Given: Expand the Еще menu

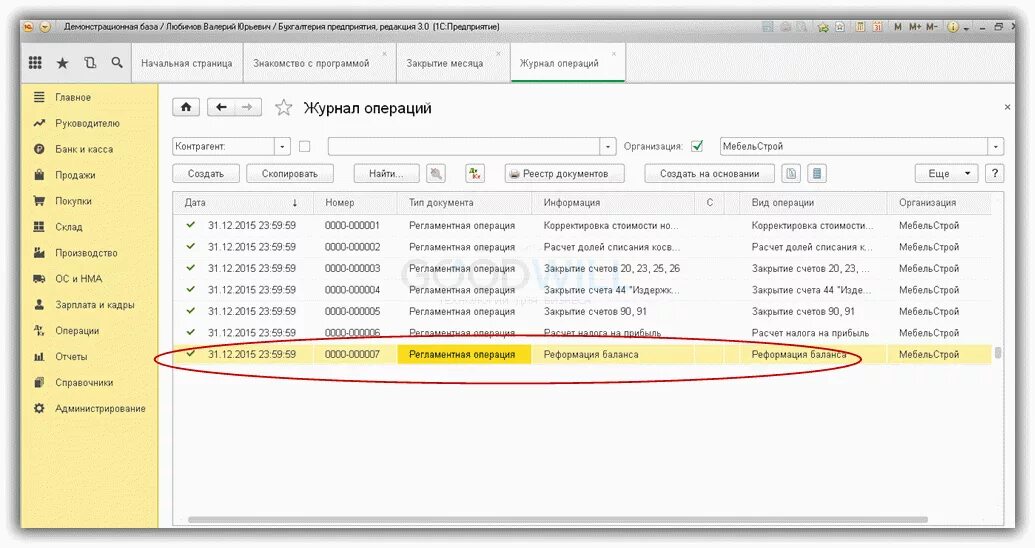Looking at the screenshot, I should (x=946, y=174).
